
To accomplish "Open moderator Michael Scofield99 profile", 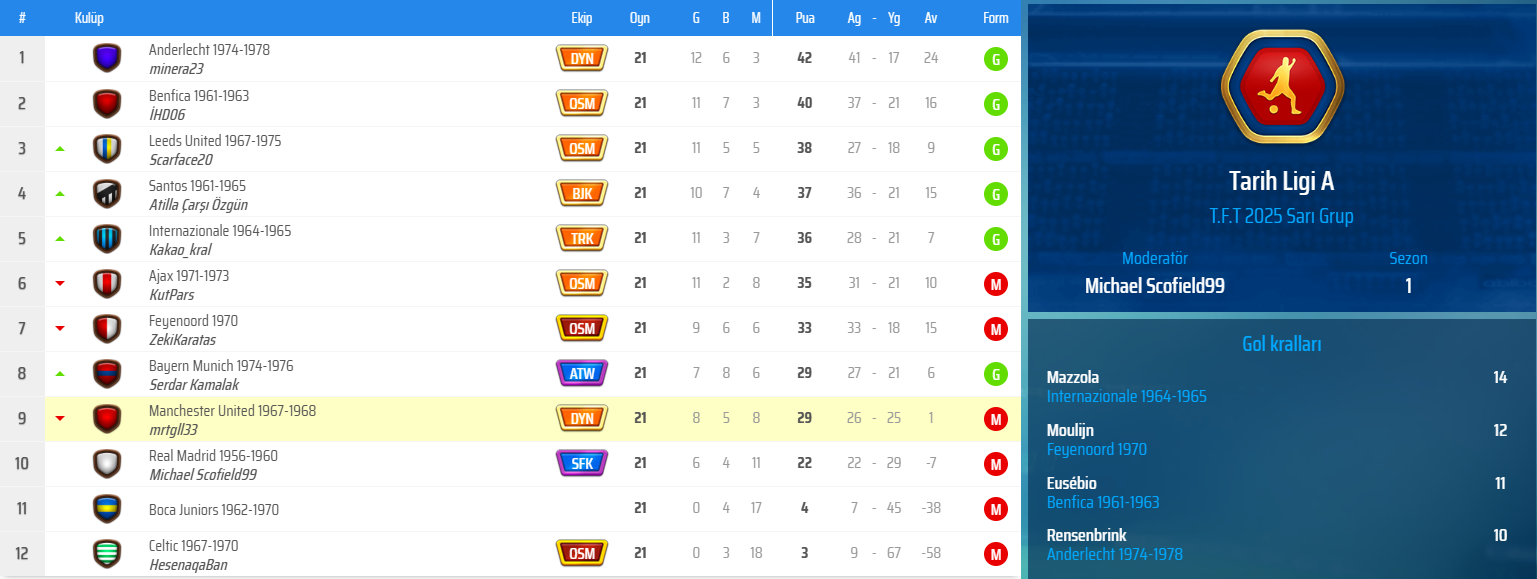I will click(x=1155, y=286).
